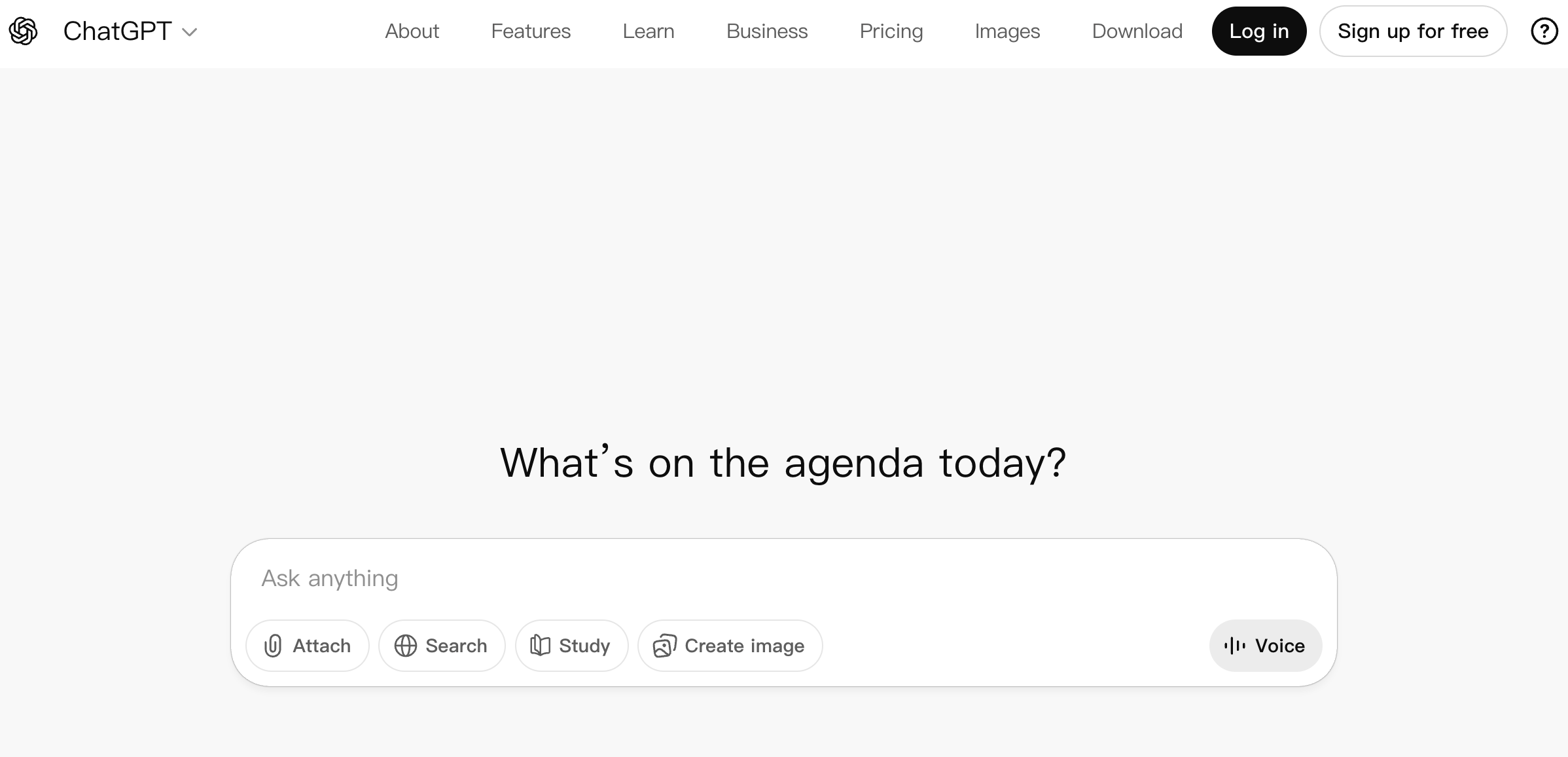Start Voice mode via waveform icon
1568x757 pixels.
click(1234, 646)
